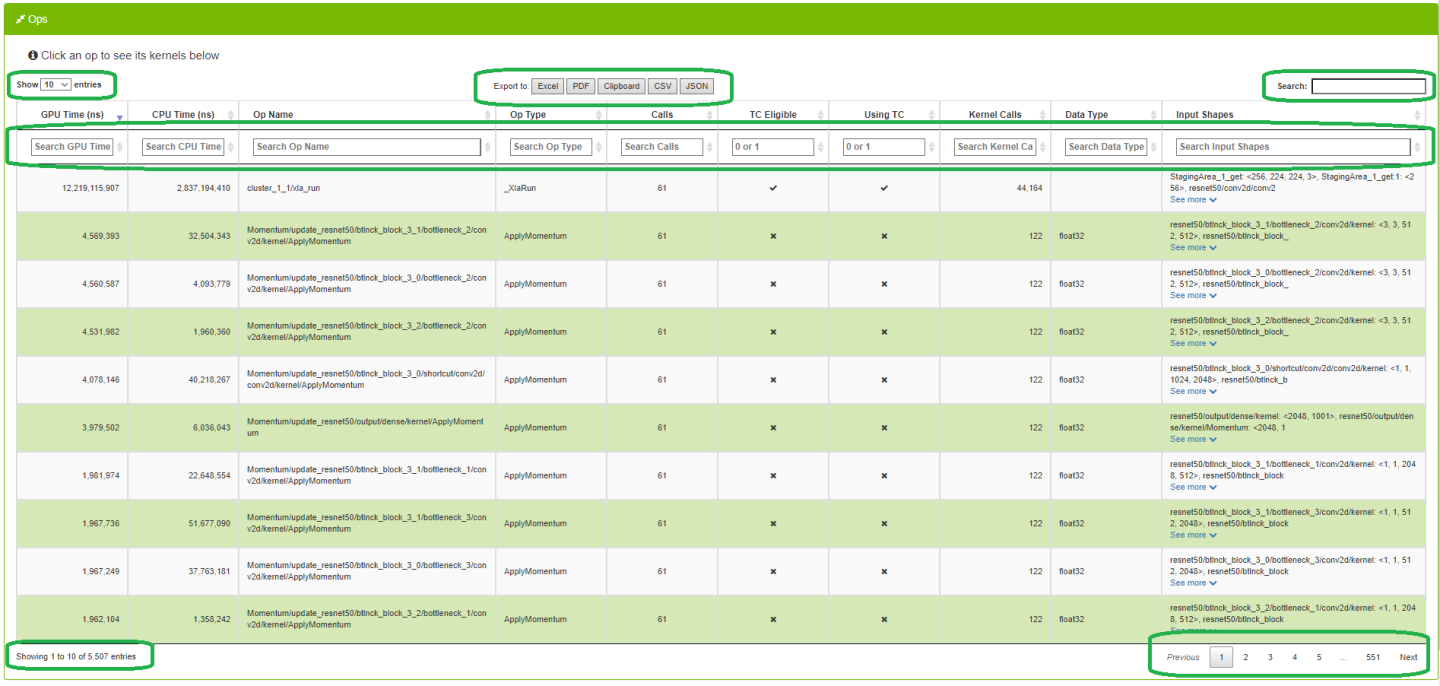1440x686 pixels.
Task: Copy the table with the Clipboard button
Action: [621, 86]
